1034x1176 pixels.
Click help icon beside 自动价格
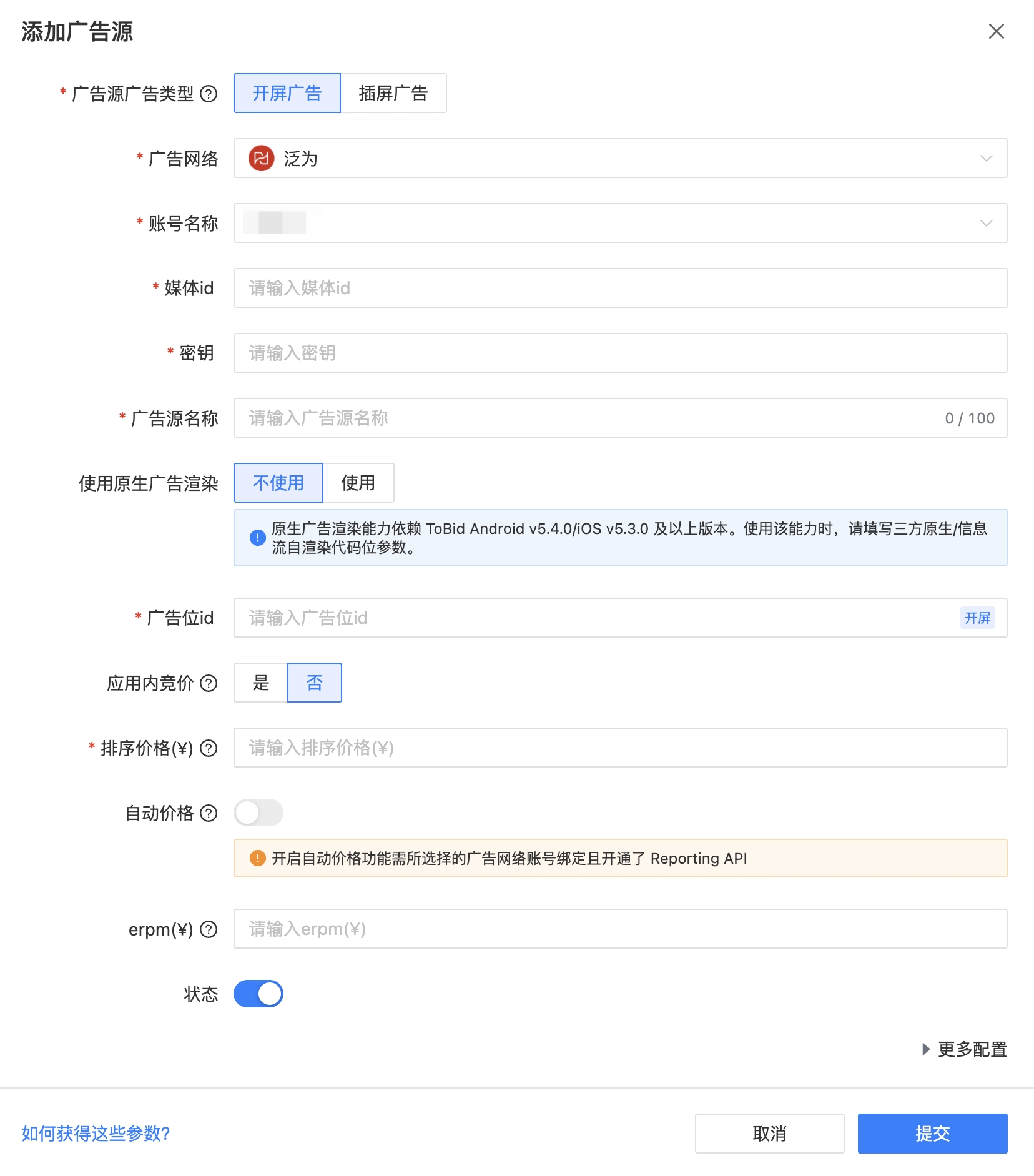(x=209, y=813)
